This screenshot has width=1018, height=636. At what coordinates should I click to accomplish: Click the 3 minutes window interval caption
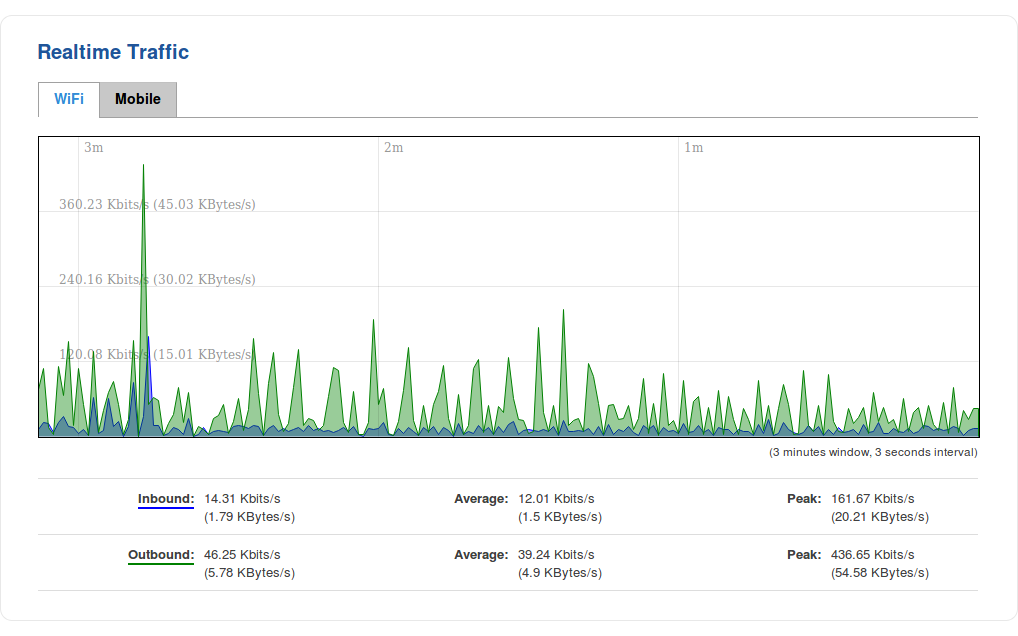pos(873,453)
